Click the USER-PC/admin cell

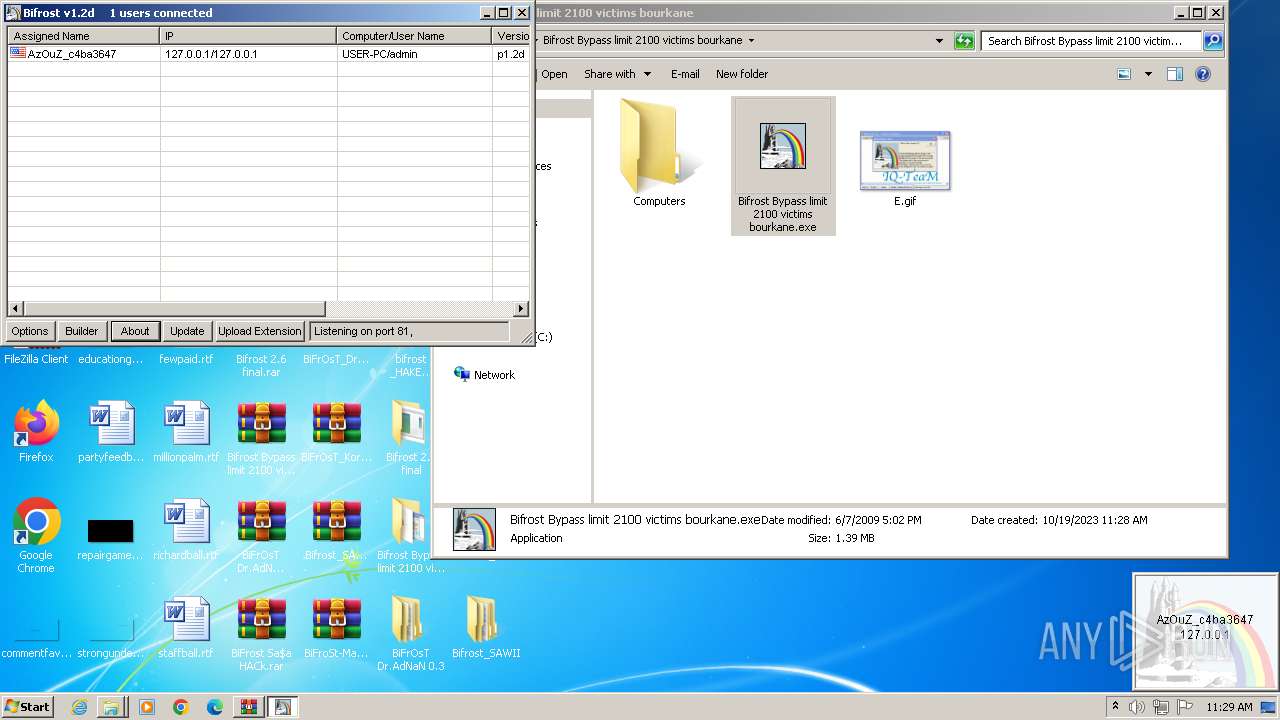[380, 54]
